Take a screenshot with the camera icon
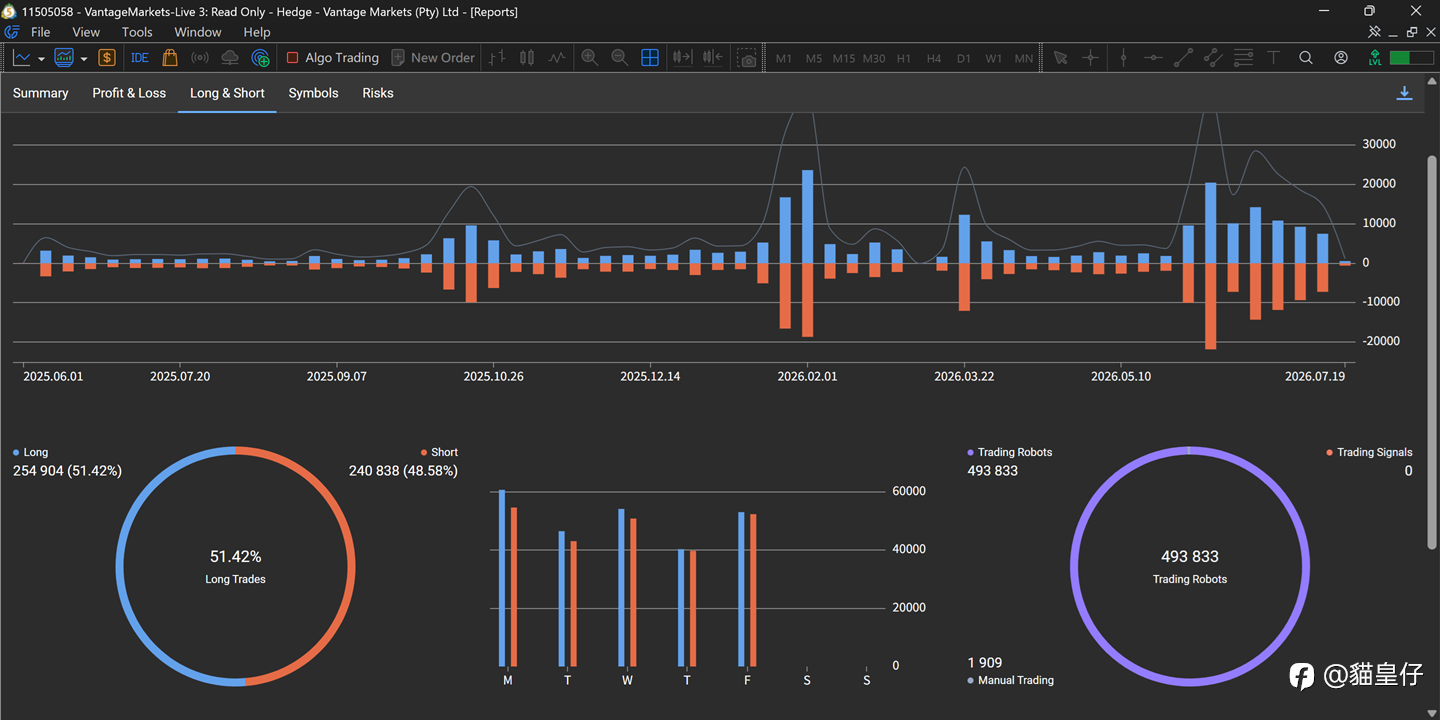The image size is (1440, 720). 748,58
